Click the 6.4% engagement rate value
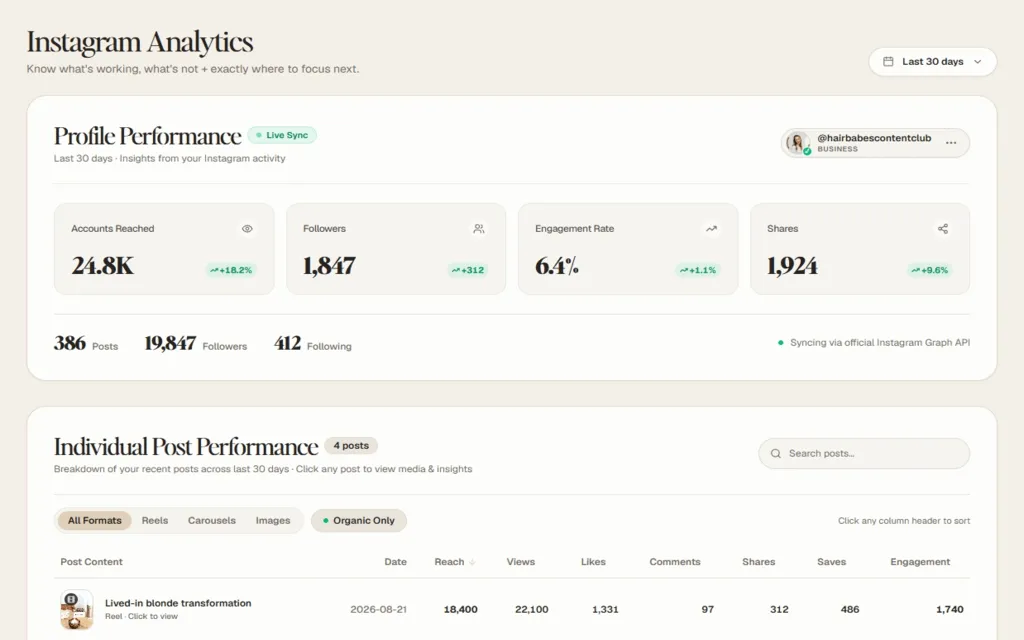This screenshot has height=640, width=1024. click(557, 266)
